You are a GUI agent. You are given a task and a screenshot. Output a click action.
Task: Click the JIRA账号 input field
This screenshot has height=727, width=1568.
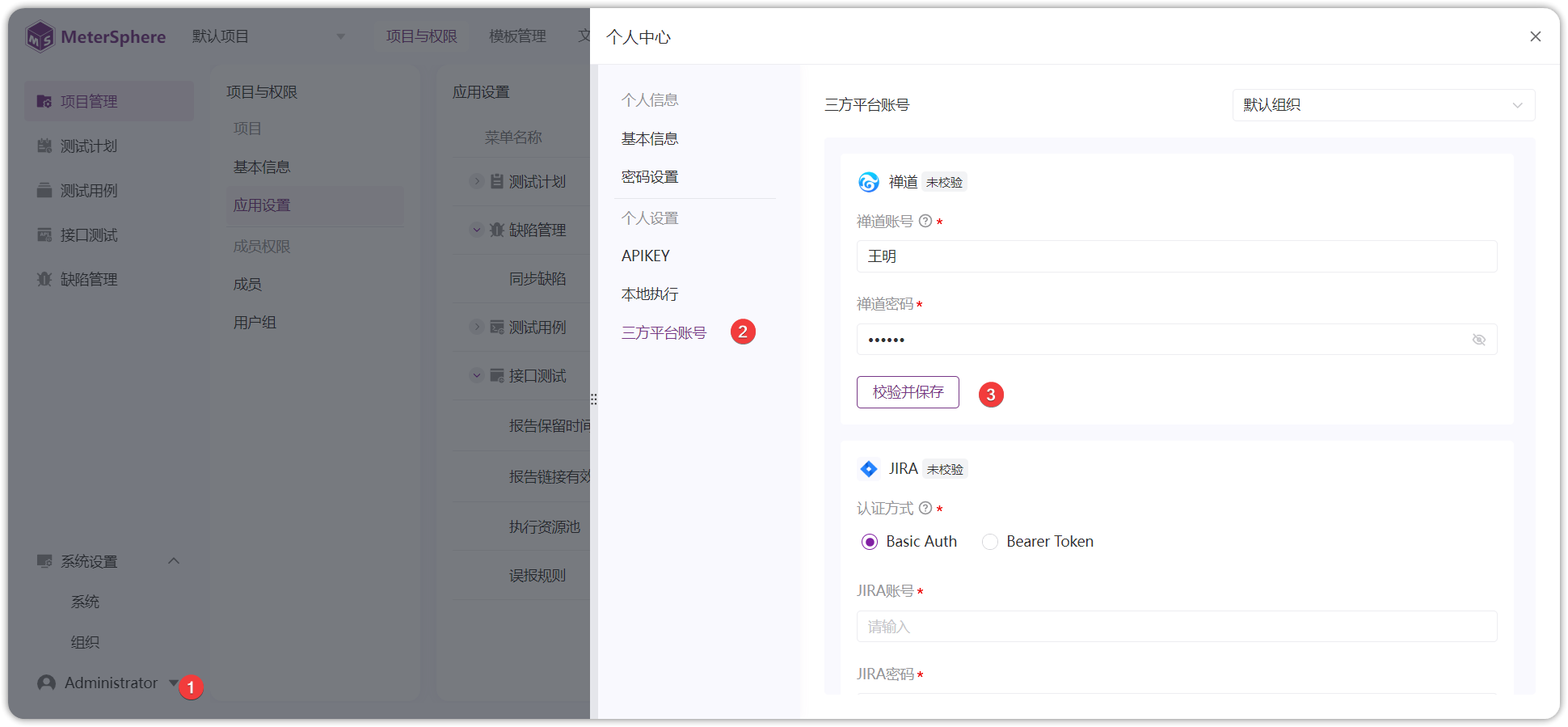pyautogui.click(x=1177, y=627)
